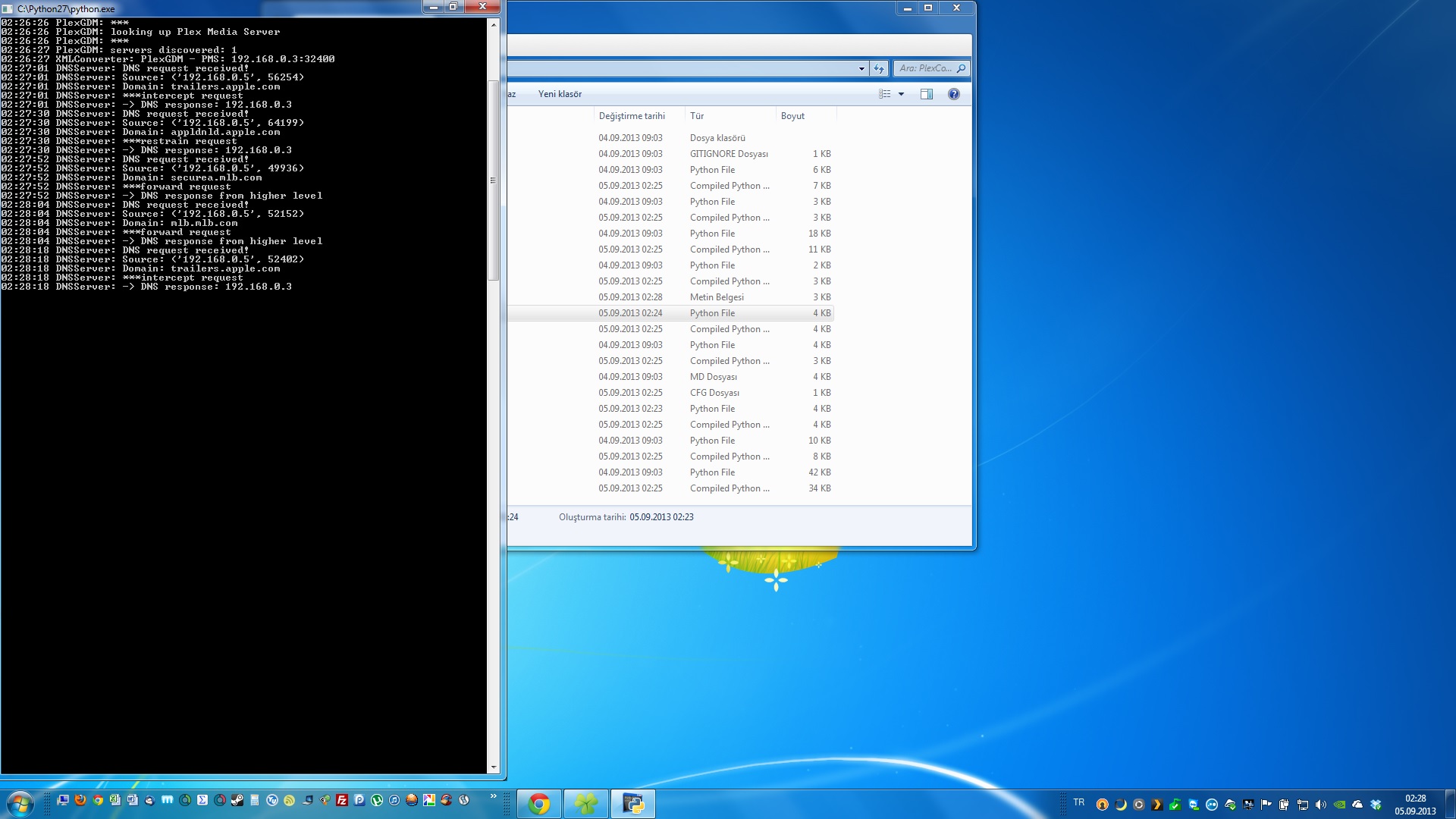
Task: Open Firefox from the quick launch bar
Action: [80, 800]
